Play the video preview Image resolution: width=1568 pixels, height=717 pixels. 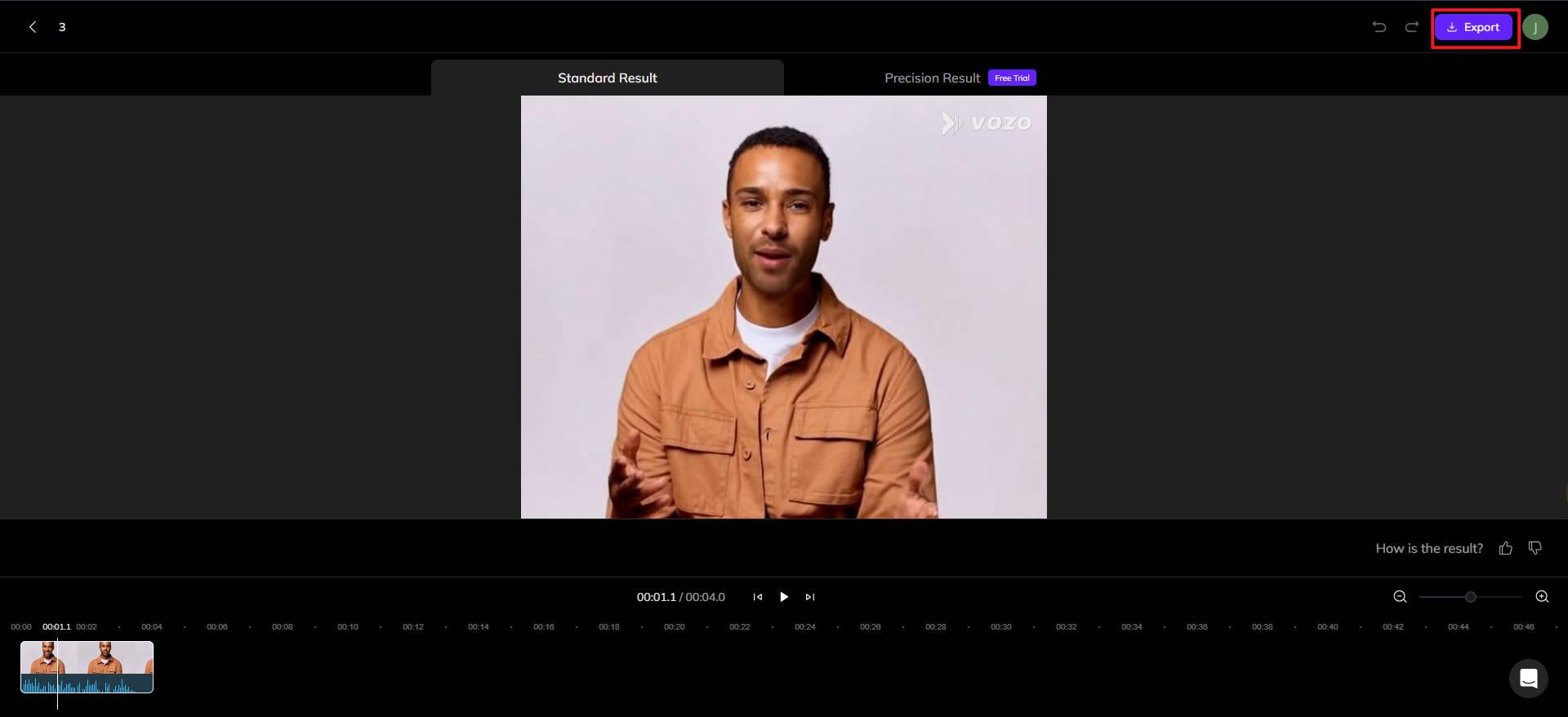coord(783,597)
